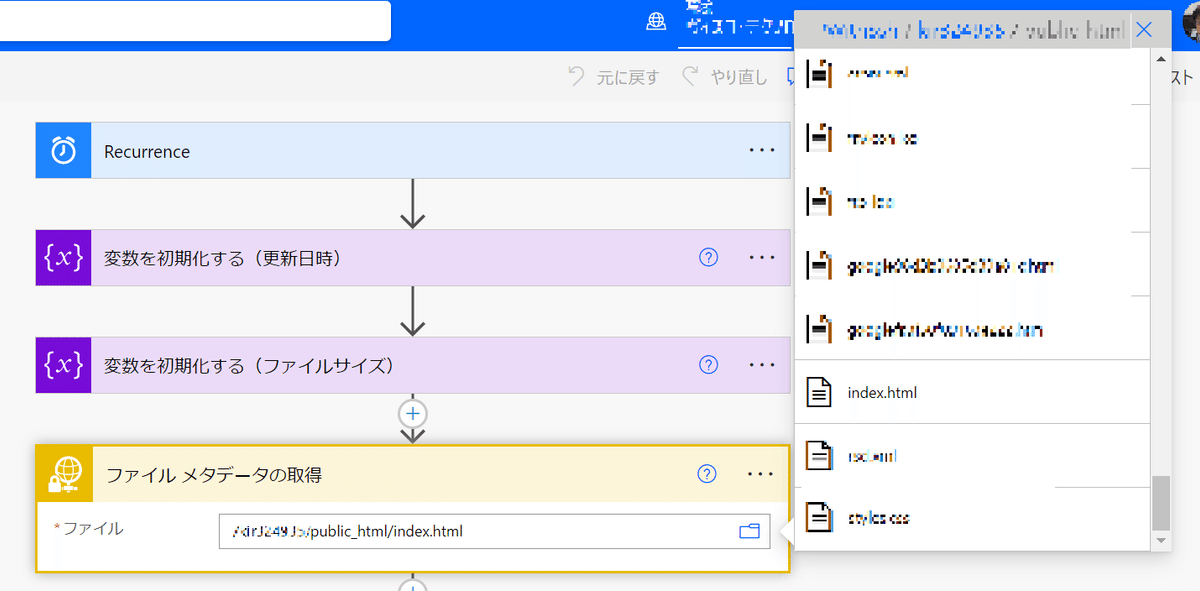Screen dimensions: 1200x591
Task: Click やり直し (redo) button
Action: pyautogui.click(x=724, y=77)
